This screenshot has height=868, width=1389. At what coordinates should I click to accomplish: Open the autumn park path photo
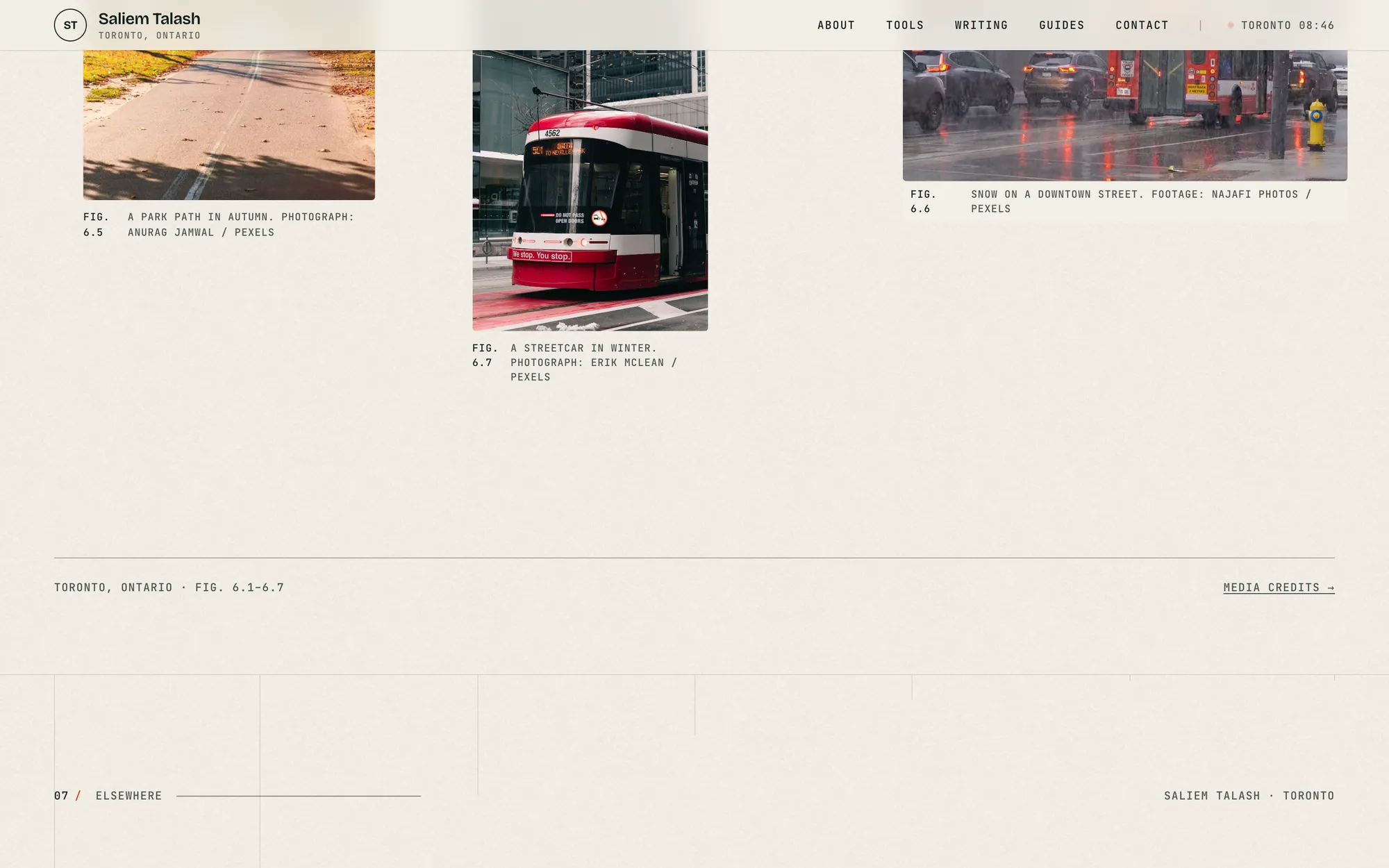229,125
